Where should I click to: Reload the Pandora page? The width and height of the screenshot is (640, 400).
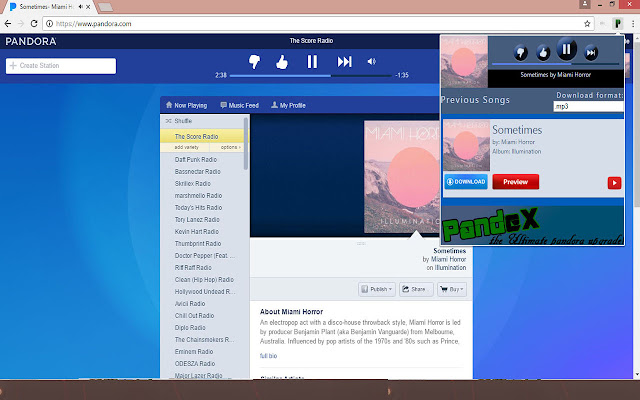pos(34,24)
